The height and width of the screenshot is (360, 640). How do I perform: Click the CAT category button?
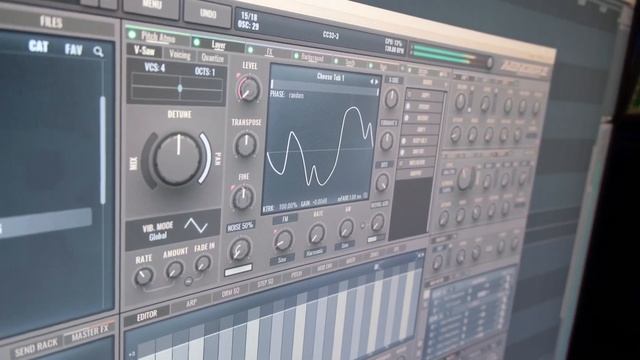38,46
